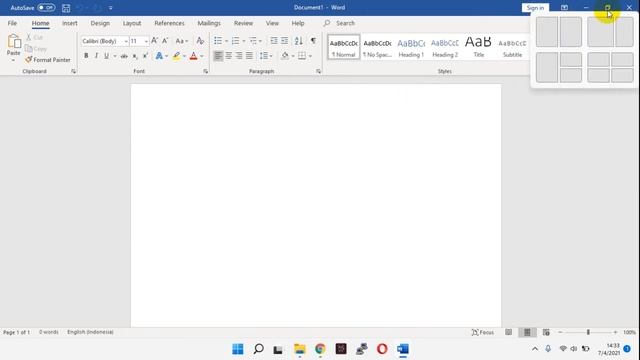Screen dimensions: 640x360
Task: Click the text highlight color marker
Action: coord(176,56)
